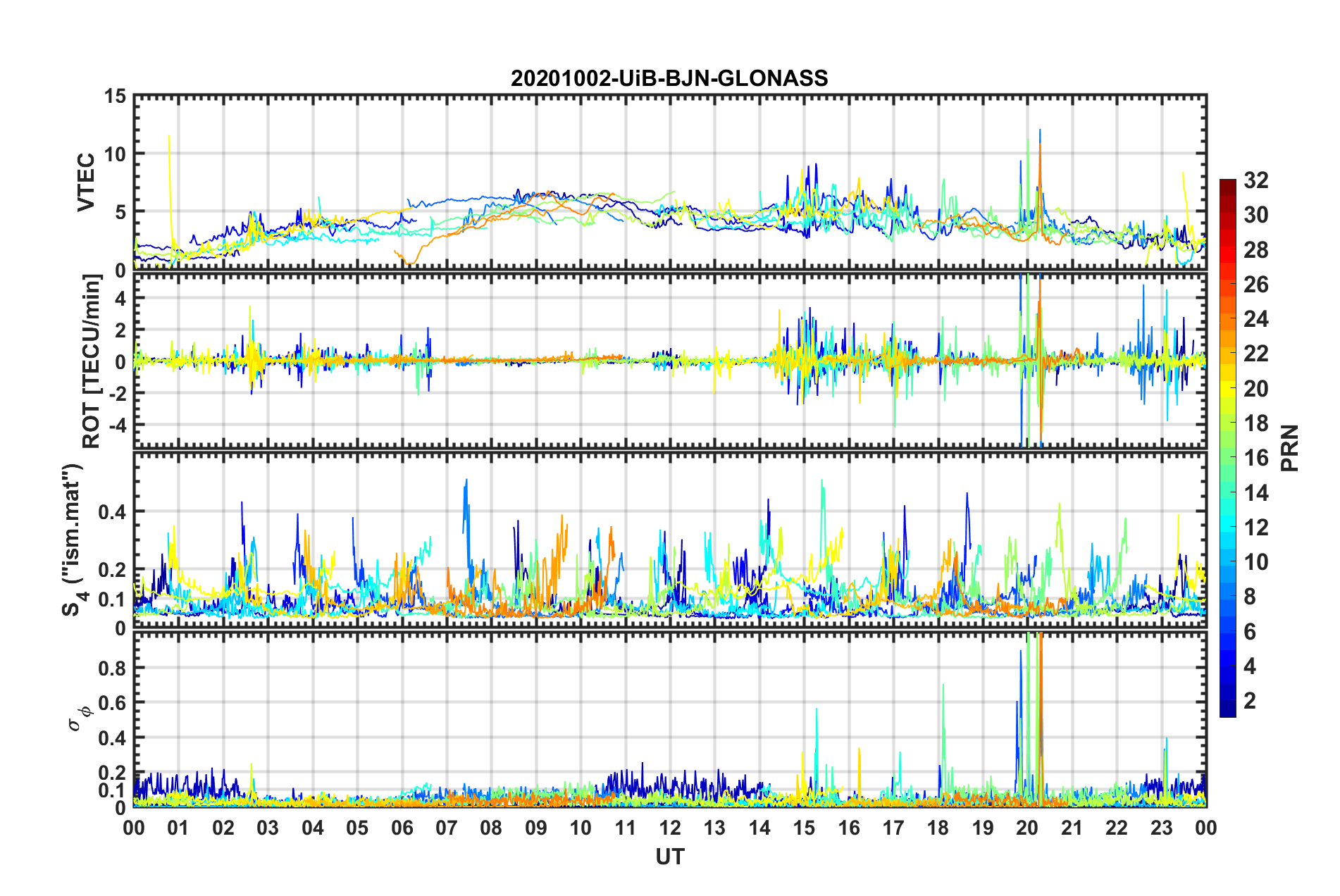Click the plot title 20201002-UiB-BJN-GLONASS
This screenshot has height=896, width=1340.
[669, 78]
